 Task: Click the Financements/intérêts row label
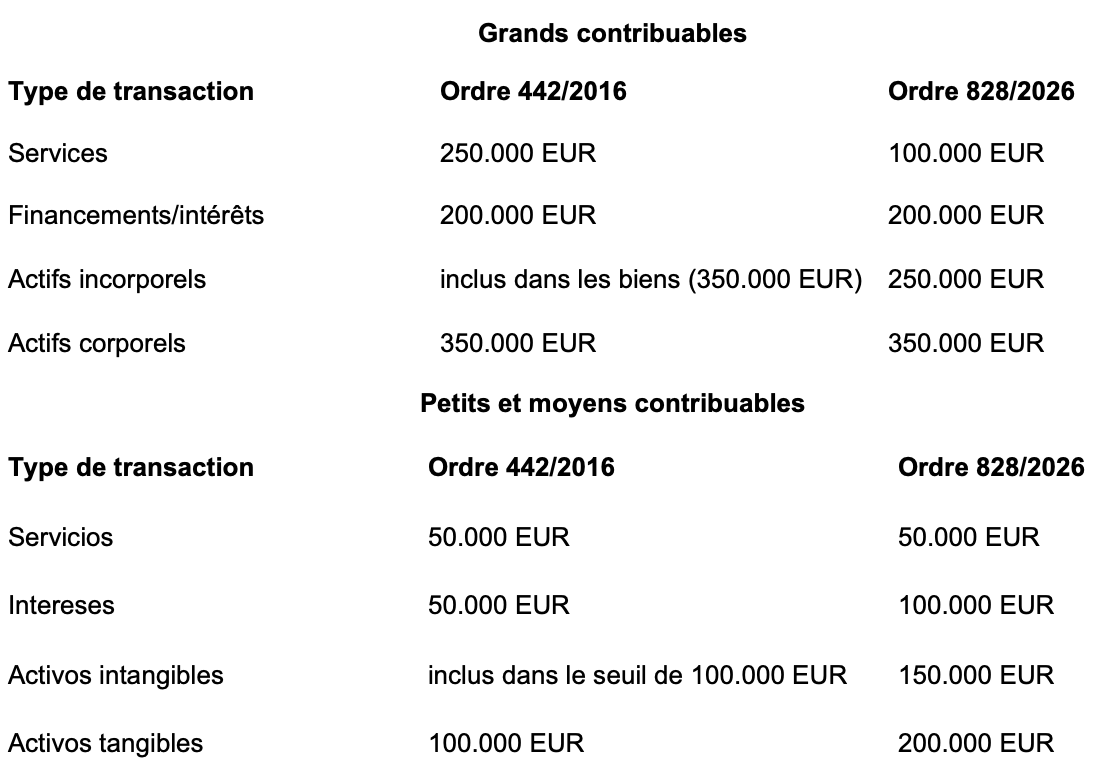[x=136, y=215]
